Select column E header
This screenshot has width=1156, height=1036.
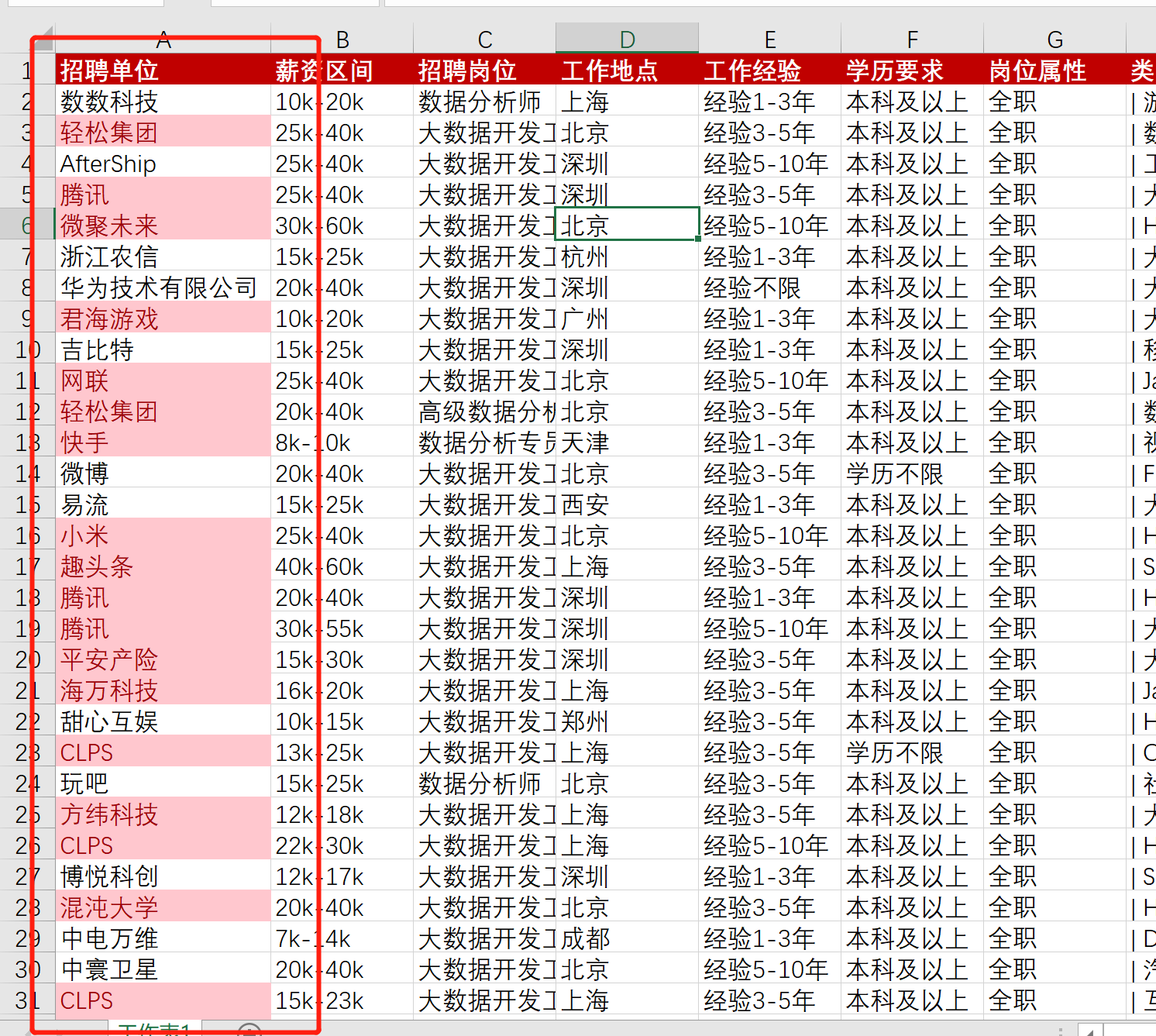click(769, 39)
